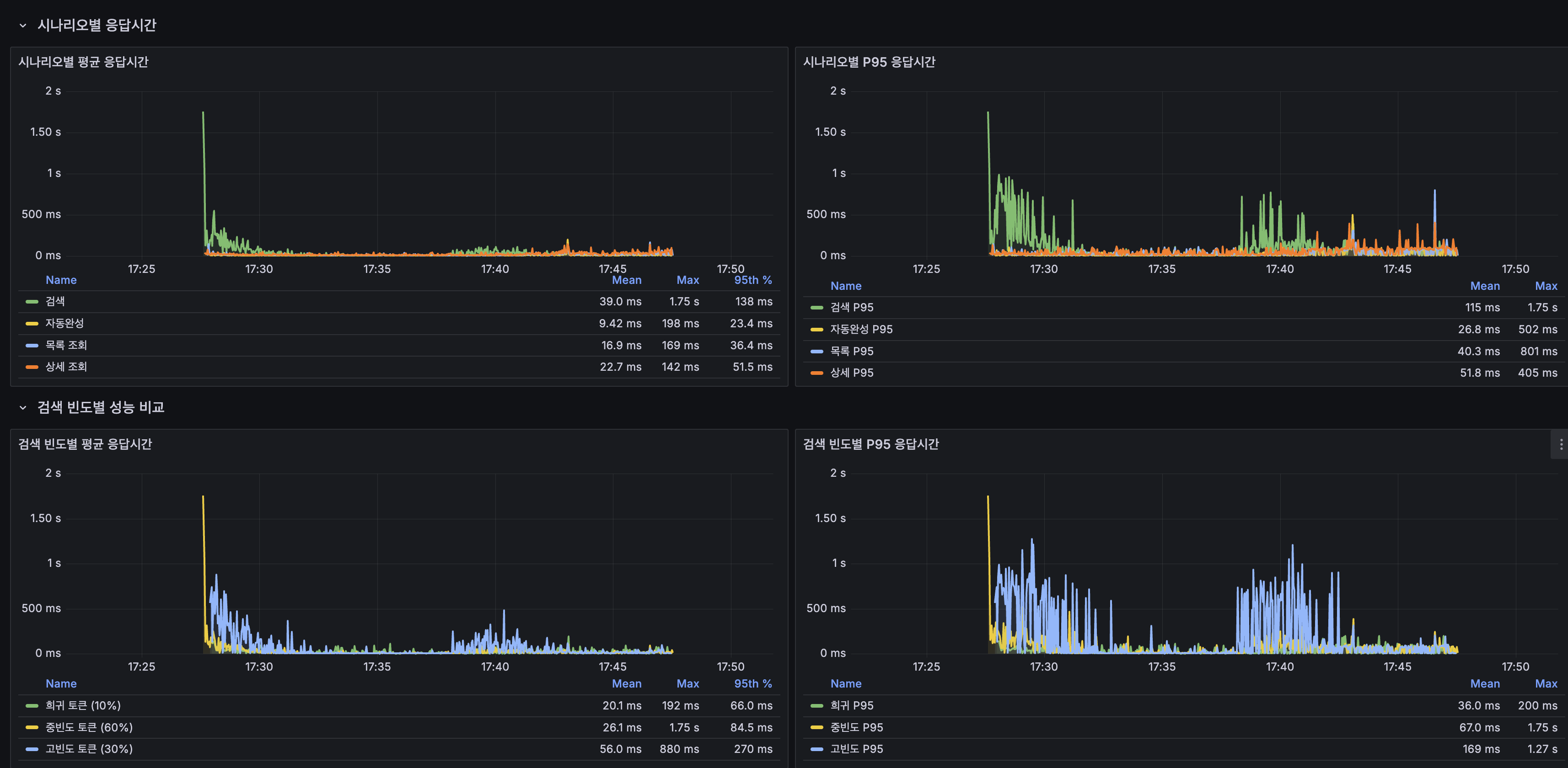Image resolution: width=1568 pixels, height=768 pixels.
Task: Open 시나리오별 P95 응답시간 panel title menu
Action: [x=869, y=62]
